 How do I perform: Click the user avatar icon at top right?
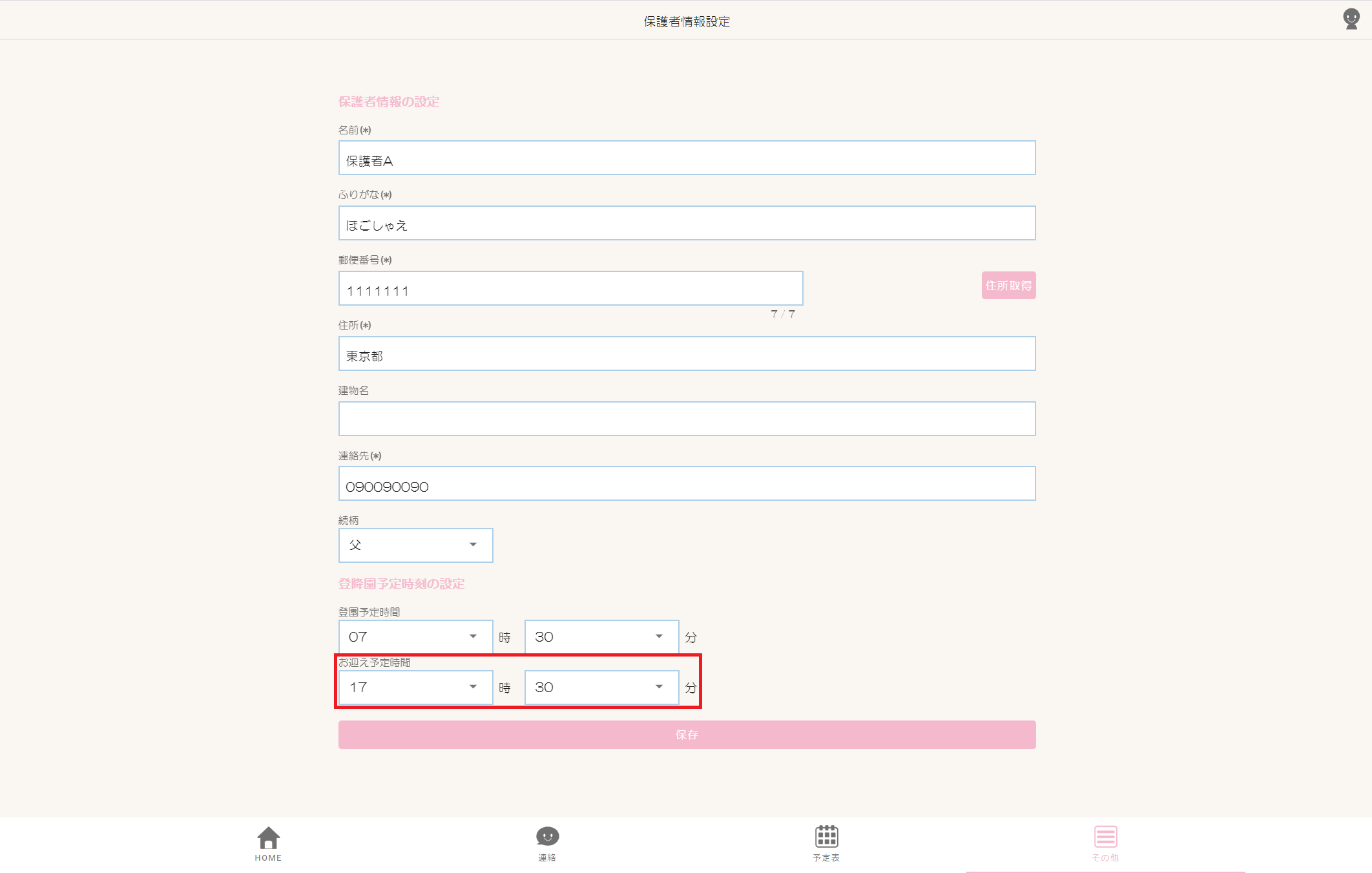pyautogui.click(x=1351, y=19)
